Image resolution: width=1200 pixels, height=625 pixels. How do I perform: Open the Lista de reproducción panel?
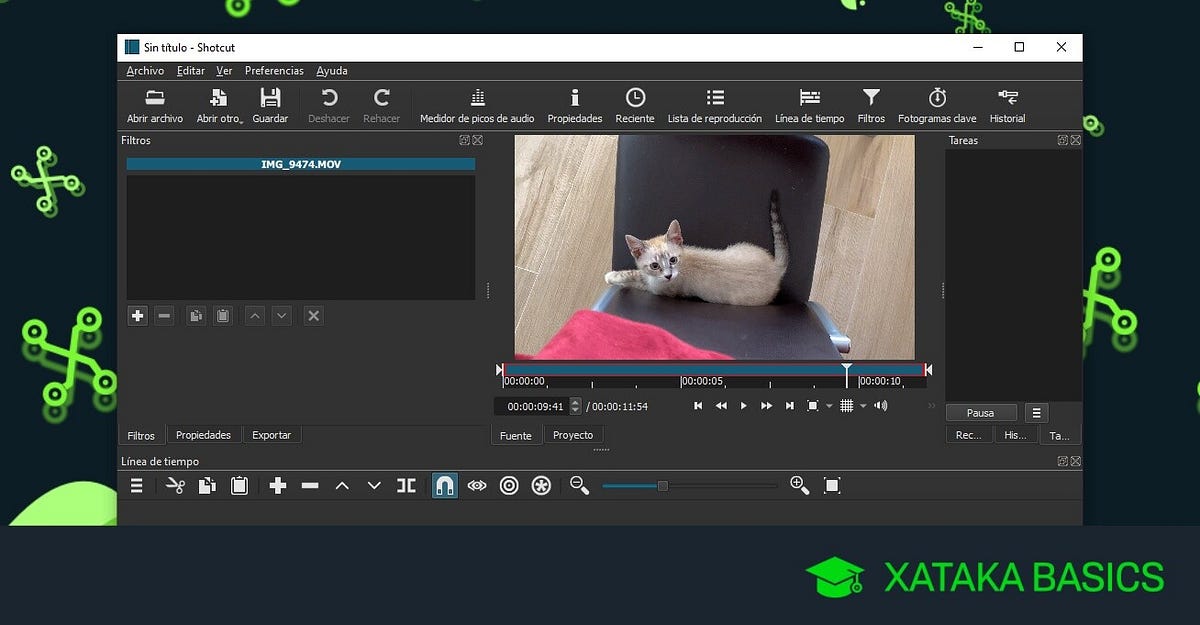coord(714,105)
